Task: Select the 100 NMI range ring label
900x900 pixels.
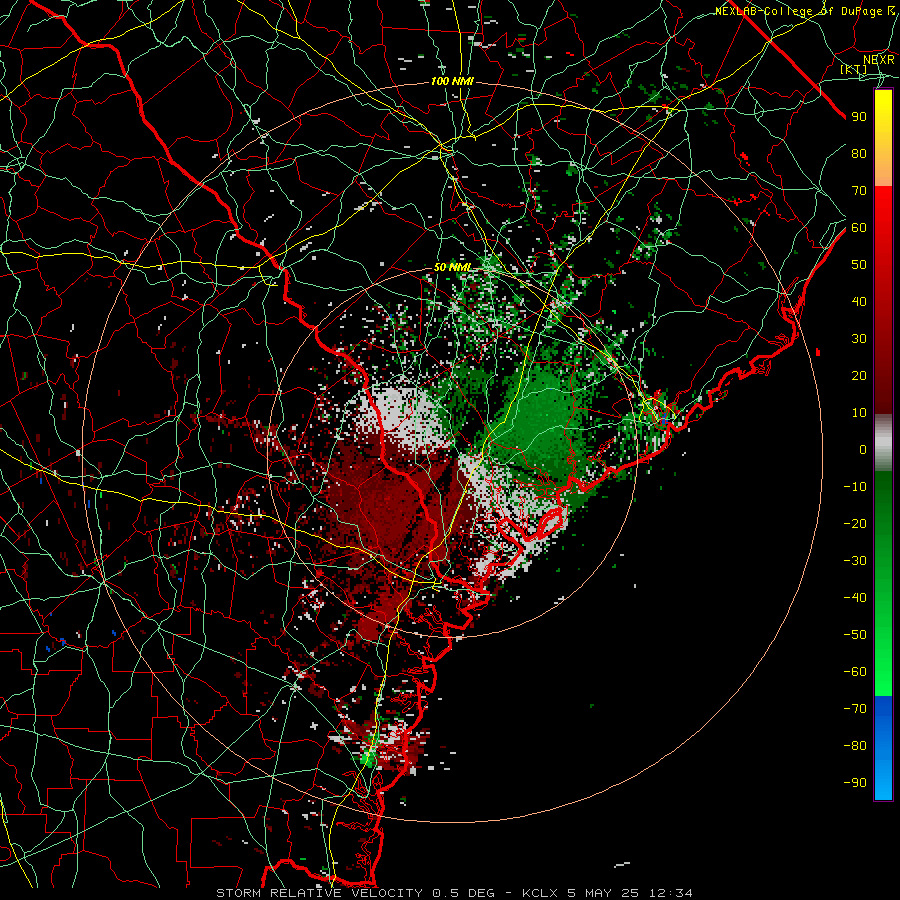Action: 452,82
